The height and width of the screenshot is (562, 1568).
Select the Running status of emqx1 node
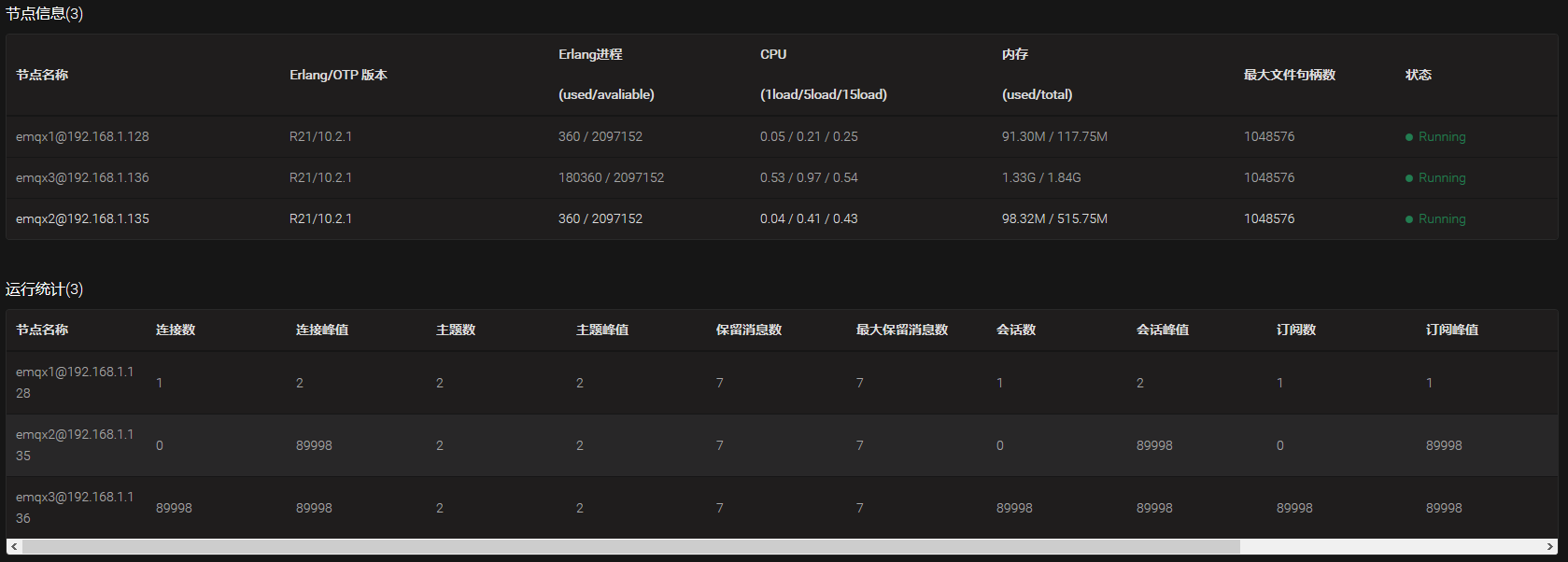1441,136
